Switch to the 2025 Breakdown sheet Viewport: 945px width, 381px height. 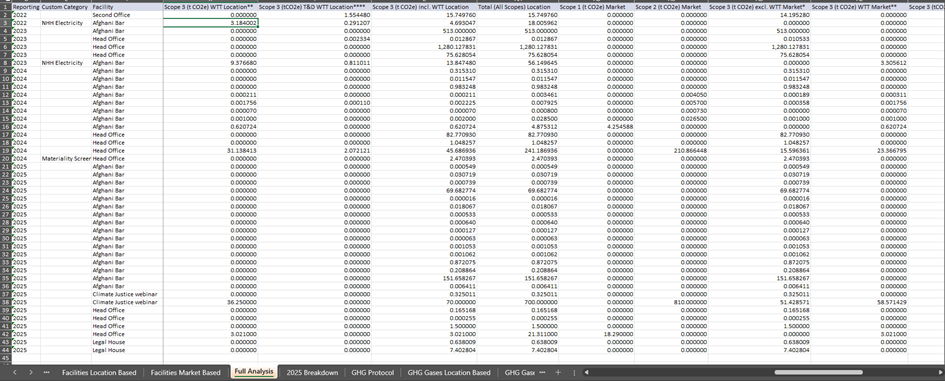[x=312, y=373]
